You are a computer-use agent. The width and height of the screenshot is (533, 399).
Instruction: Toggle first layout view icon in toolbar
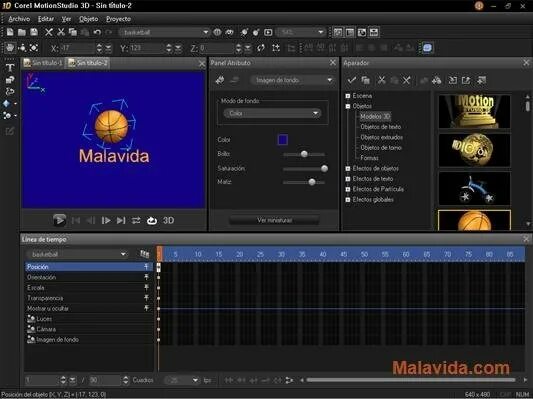(x=338, y=32)
